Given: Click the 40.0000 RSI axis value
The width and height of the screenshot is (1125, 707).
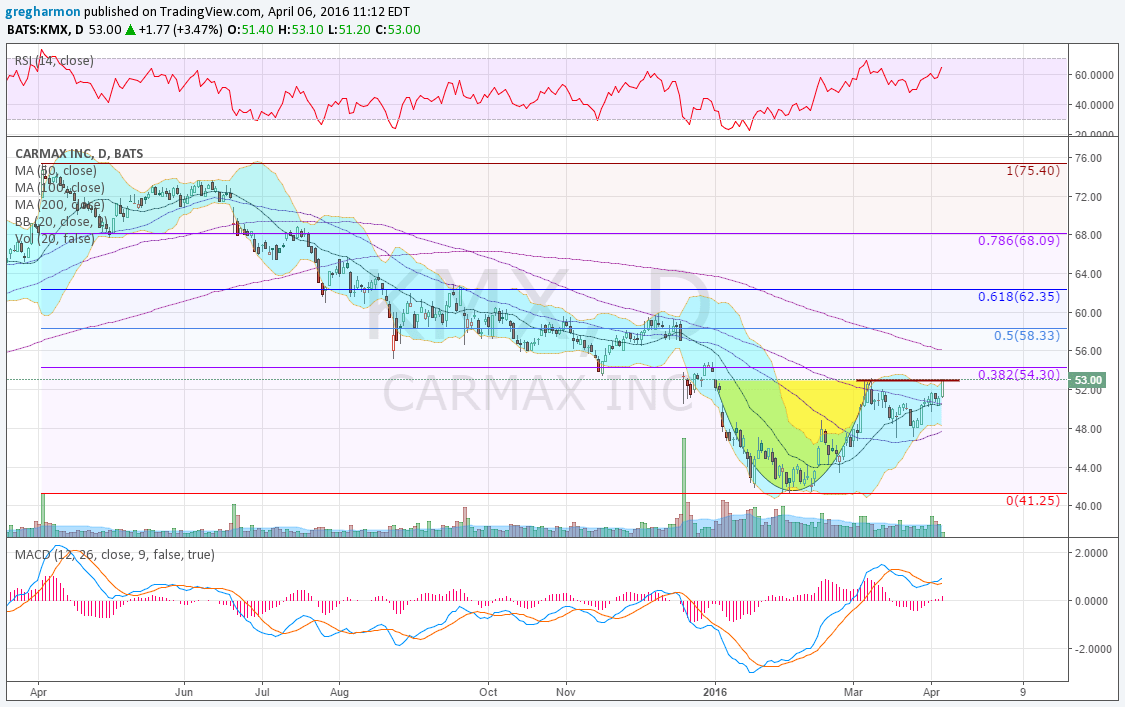Looking at the screenshot, I should click(x=1094, y=105).
